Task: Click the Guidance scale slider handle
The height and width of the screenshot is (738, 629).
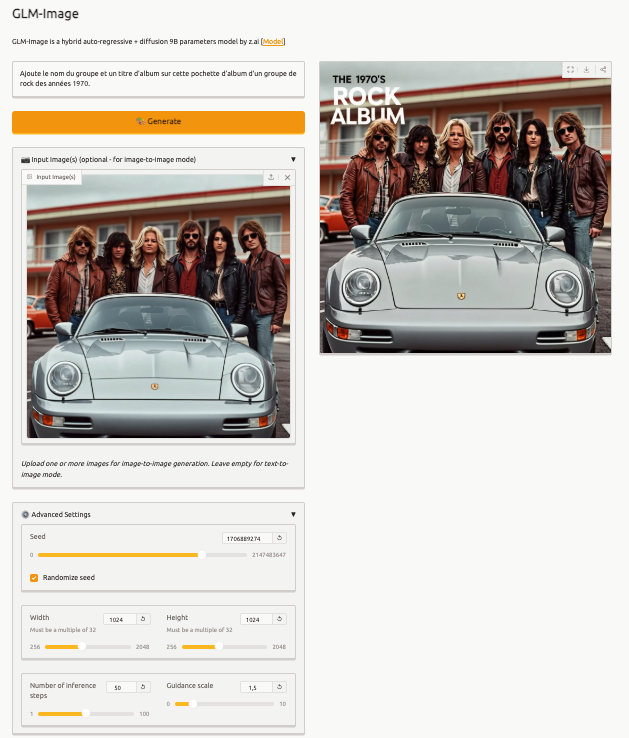Action: tap(192, 704)
